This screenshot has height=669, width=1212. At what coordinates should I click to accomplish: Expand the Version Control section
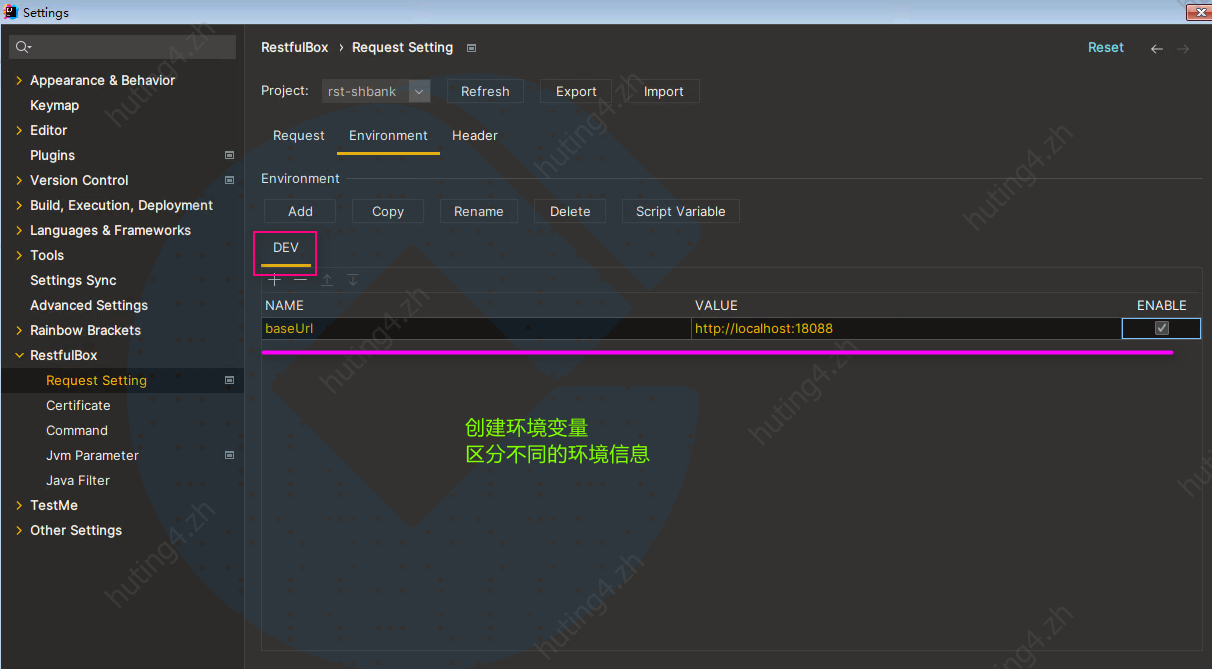[x=19, y=180]
